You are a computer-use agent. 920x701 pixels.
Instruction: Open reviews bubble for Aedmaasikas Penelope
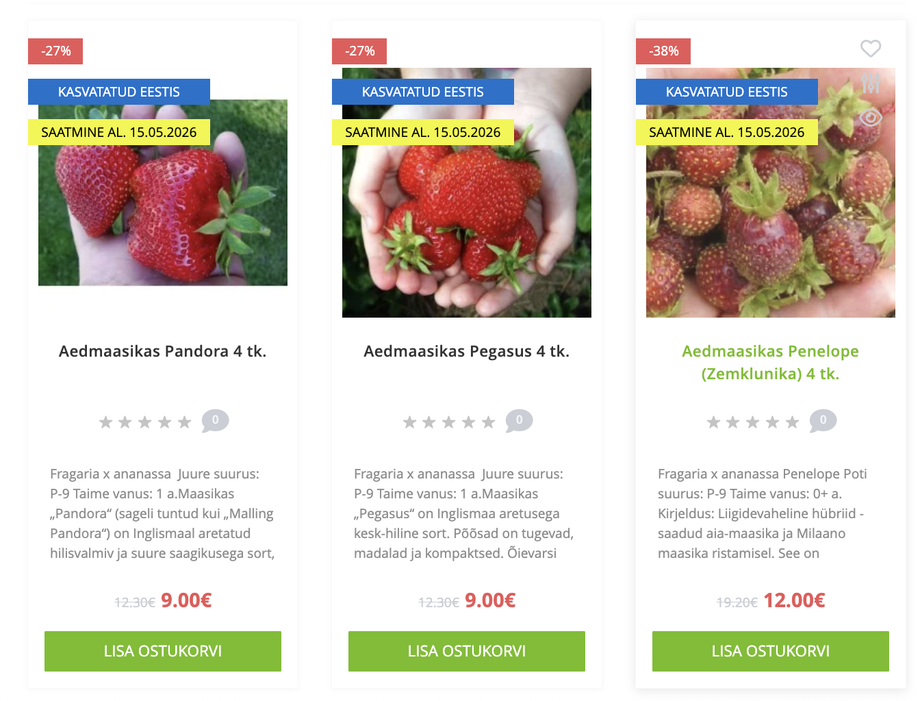tap(823, 421)
